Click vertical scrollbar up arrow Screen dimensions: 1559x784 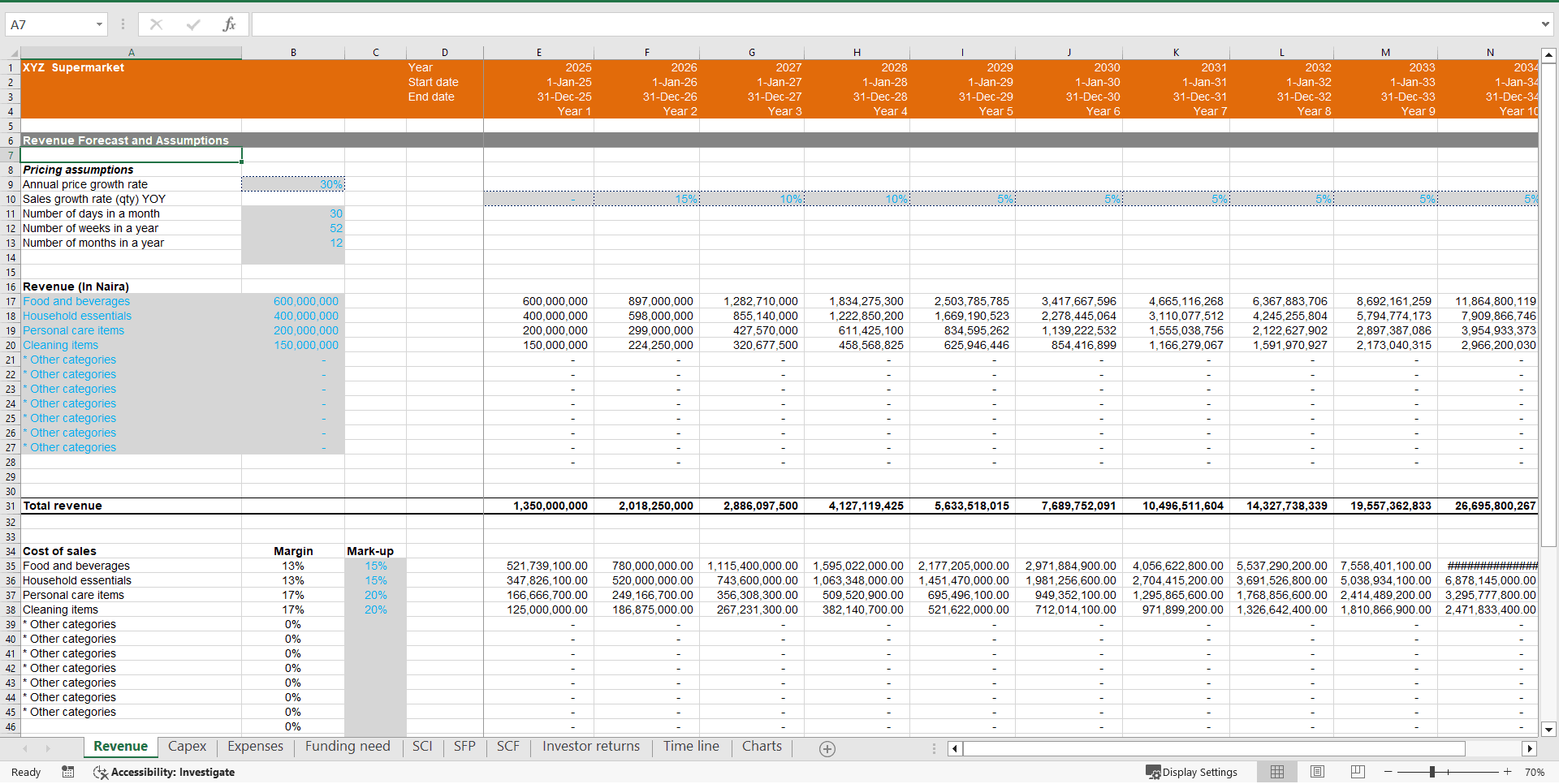1548,56
